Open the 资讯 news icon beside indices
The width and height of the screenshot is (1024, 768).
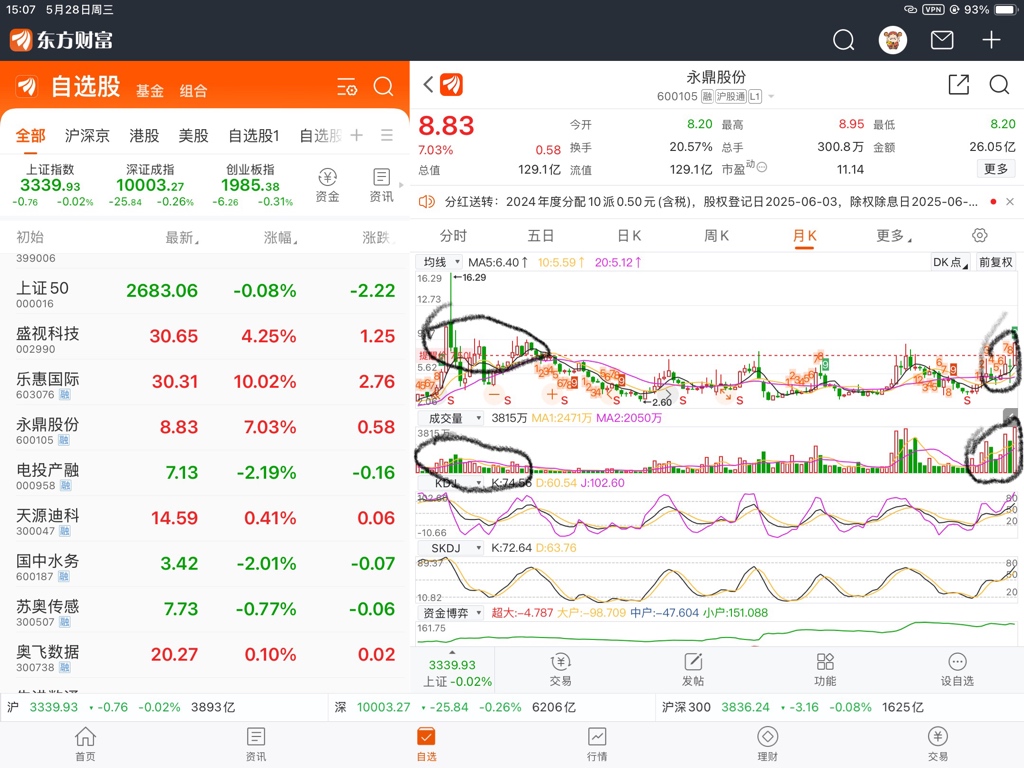coord(381,185)
